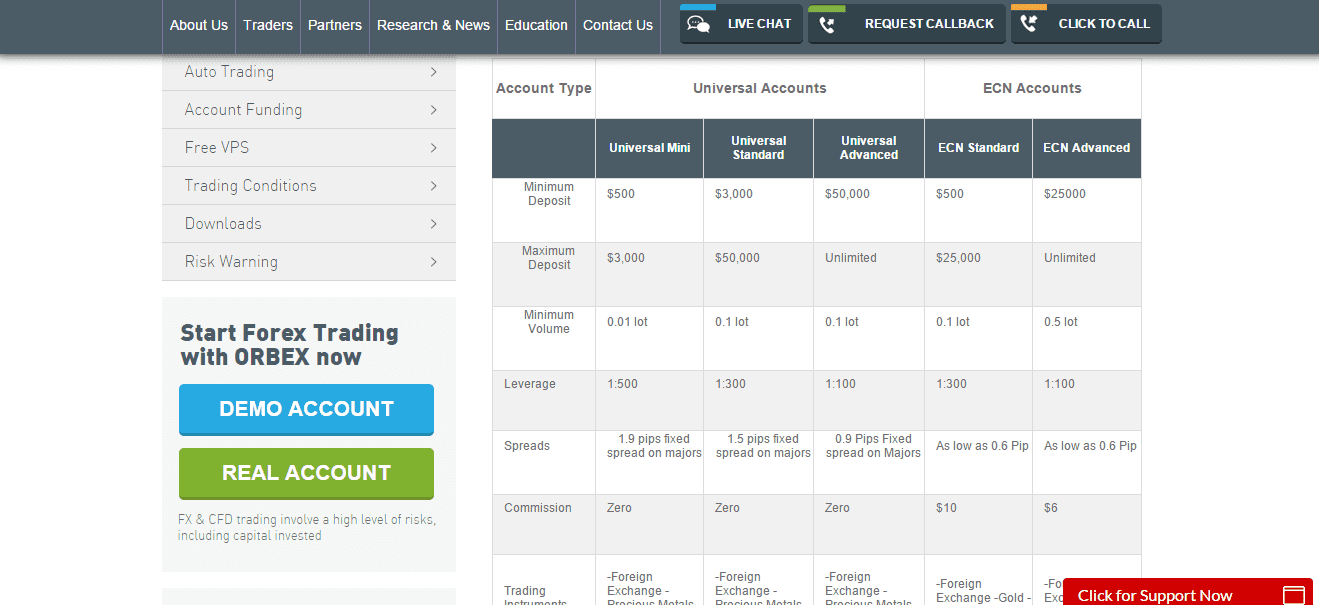Click the Account Type header cell
The width and height of the screenshot is (1319, 605).
tap(544, 88)
